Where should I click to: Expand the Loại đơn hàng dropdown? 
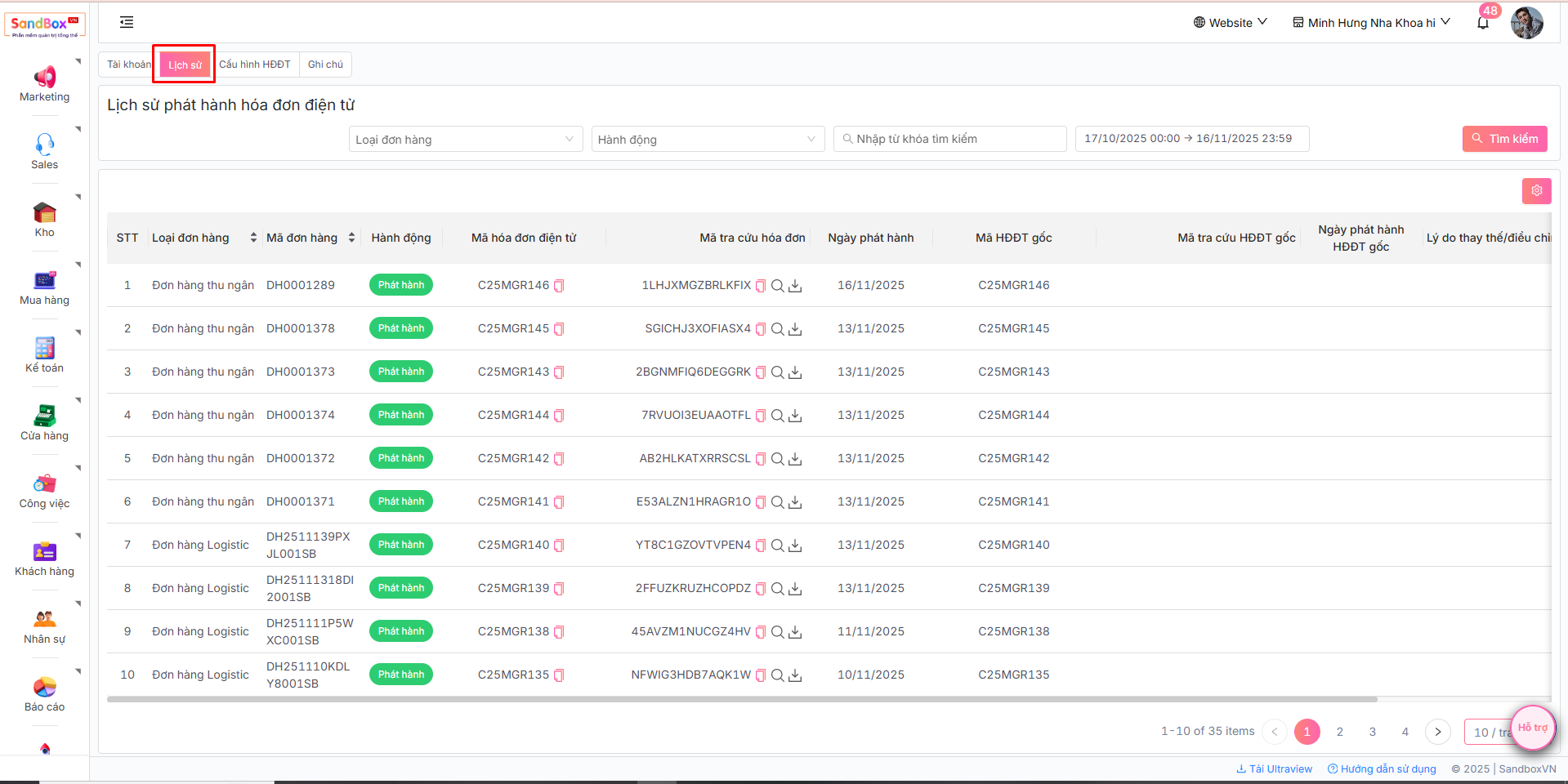[465, 140]
